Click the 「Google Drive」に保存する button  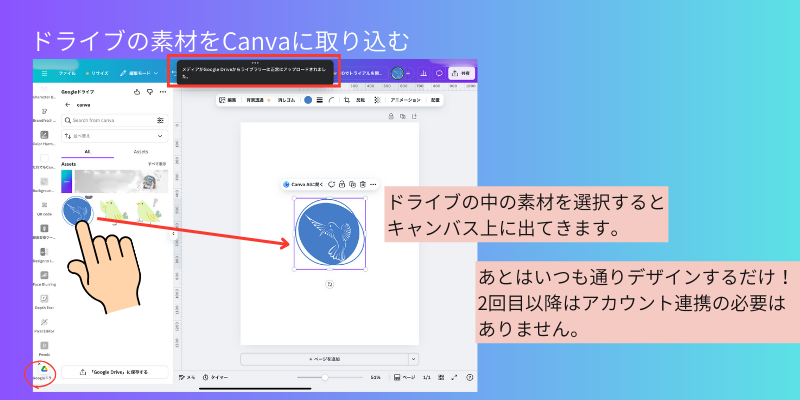pyautogui.click(x=114, y=372)
